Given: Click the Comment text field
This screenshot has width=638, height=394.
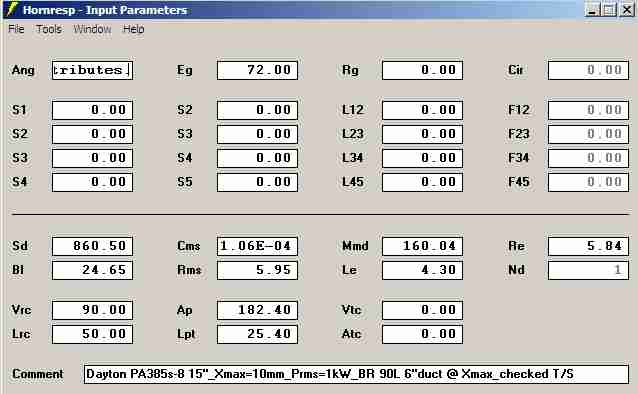Looking at the screenshot, I should [x=356, y=374].
